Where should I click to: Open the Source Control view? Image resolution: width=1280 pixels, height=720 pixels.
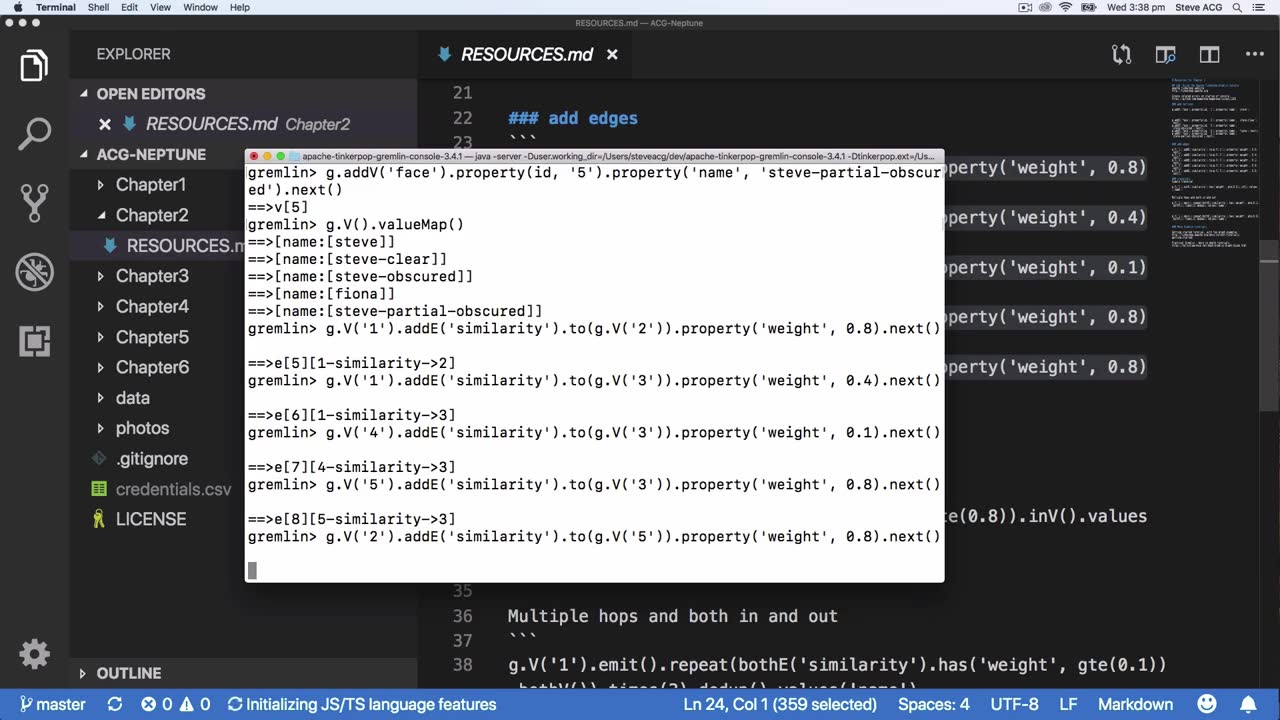tap(34, 203)
